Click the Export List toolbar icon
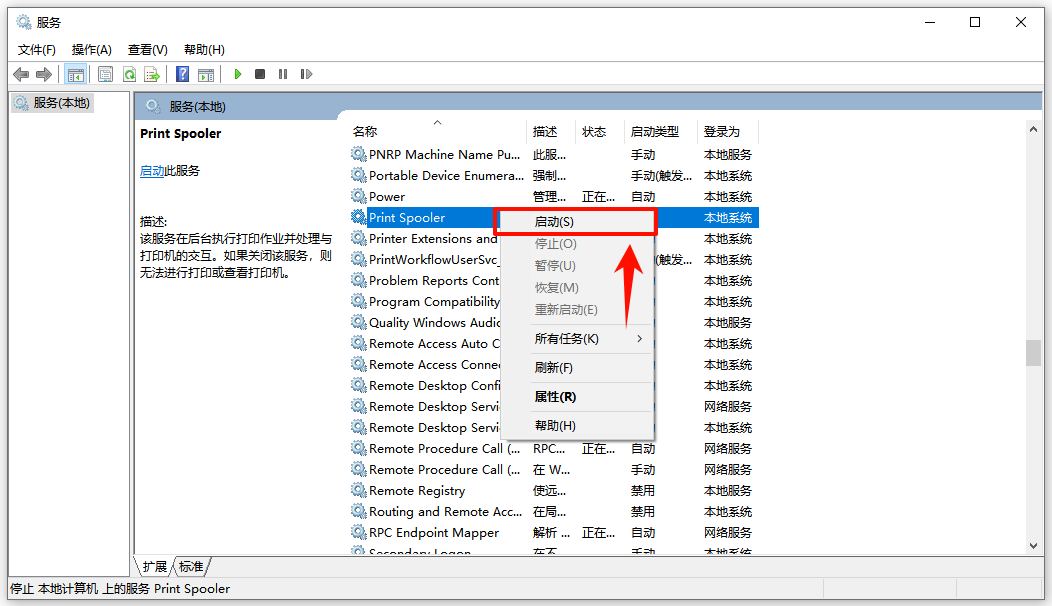The image size is (1052, 606). [x=153, y=74]
